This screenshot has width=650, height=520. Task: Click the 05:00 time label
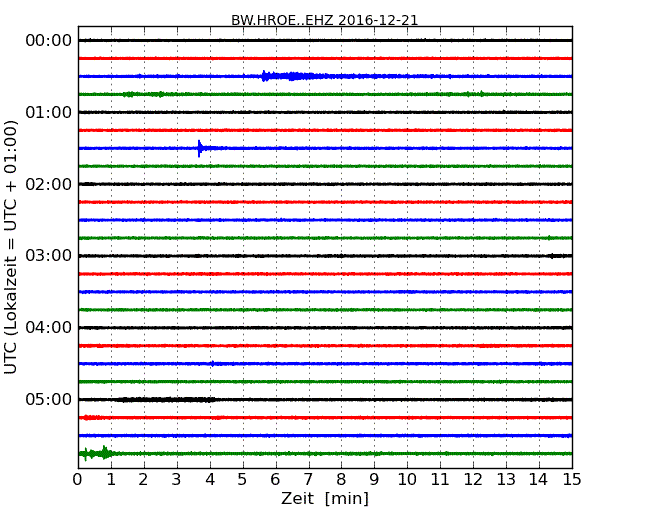[49, 399]
